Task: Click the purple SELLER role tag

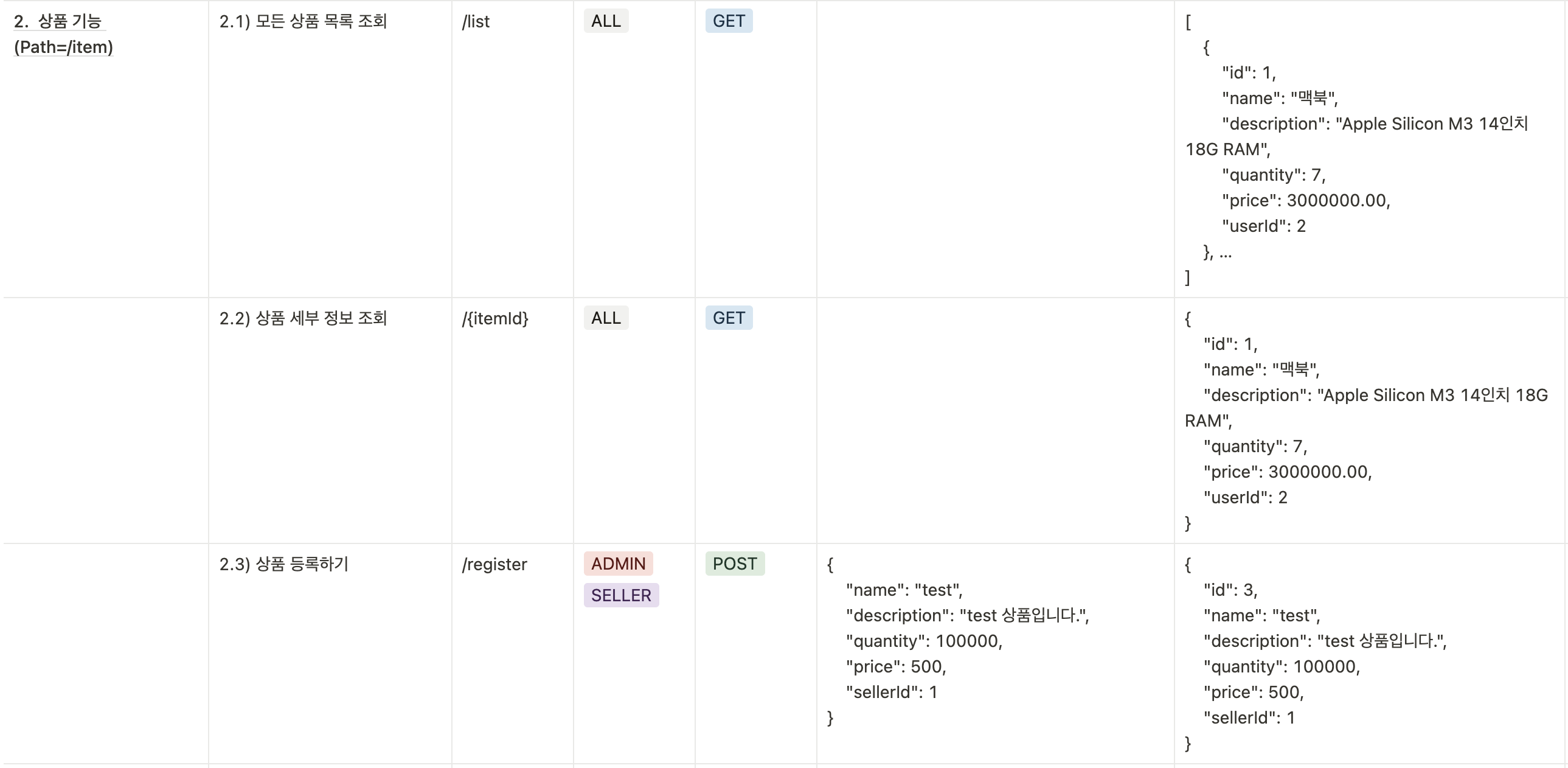Action: point(621,595)
